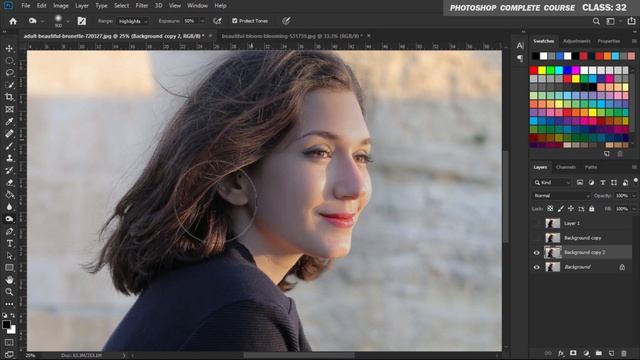Toggle lock position icon
The width and height of the screenshot is (640, 360).
tap(571, 209)
